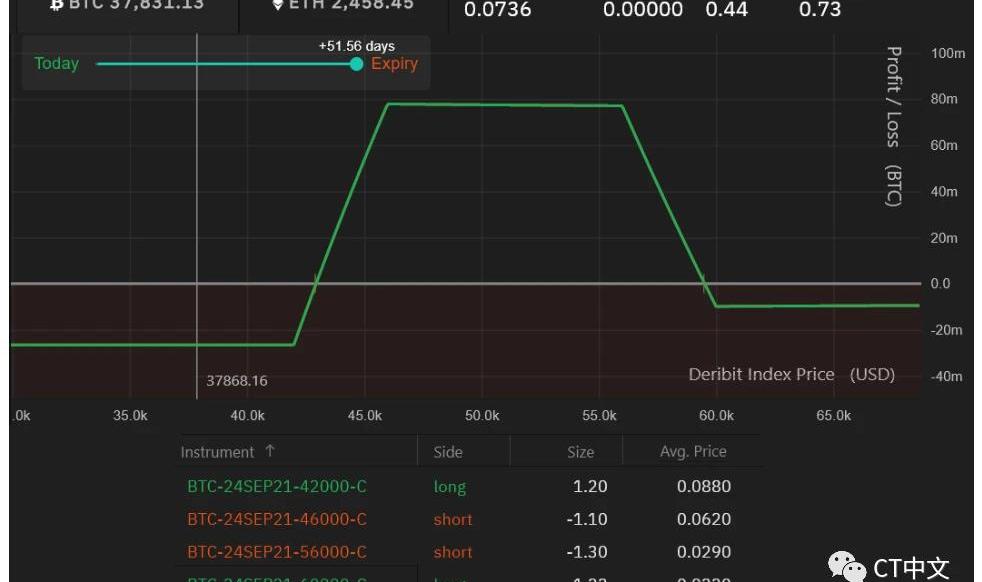Click the WeChat logo icon
This screenshot has height=582, width=982.
point(846,567)
